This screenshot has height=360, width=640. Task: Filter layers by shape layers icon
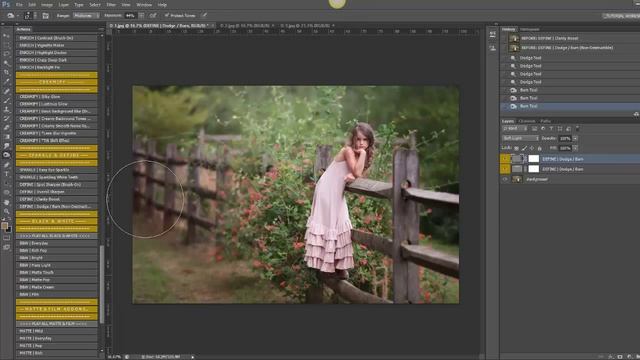click(x=560, y=129)
